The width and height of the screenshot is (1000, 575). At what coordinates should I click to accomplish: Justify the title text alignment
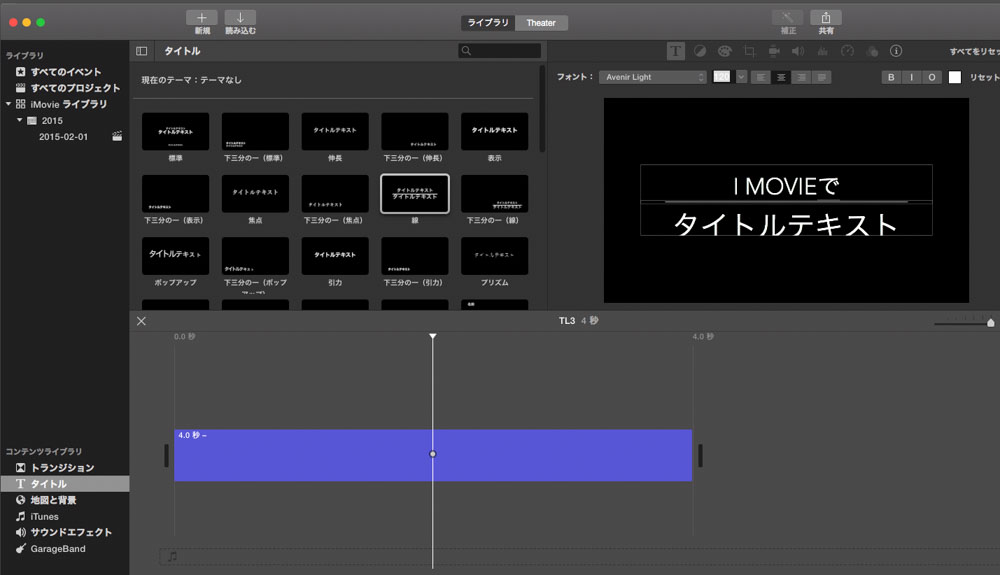tap(821, 77)
